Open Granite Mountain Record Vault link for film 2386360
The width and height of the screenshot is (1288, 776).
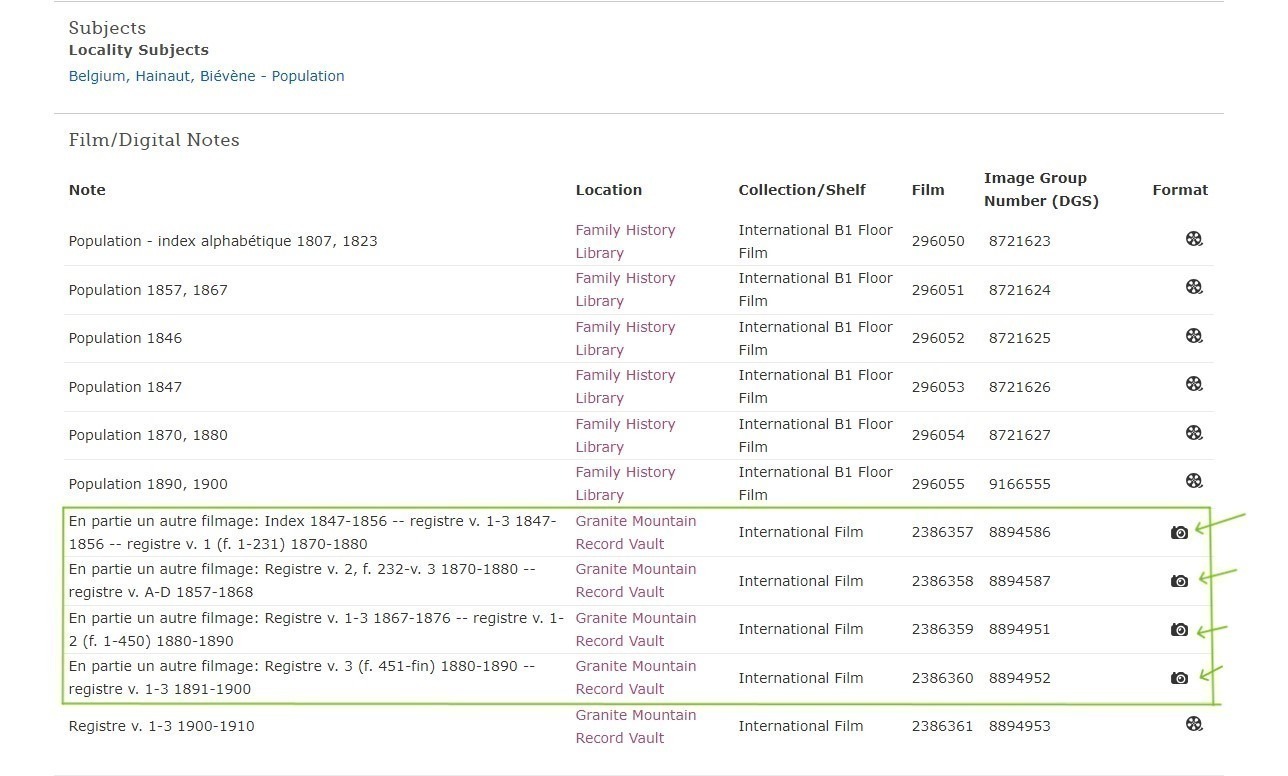635,677
